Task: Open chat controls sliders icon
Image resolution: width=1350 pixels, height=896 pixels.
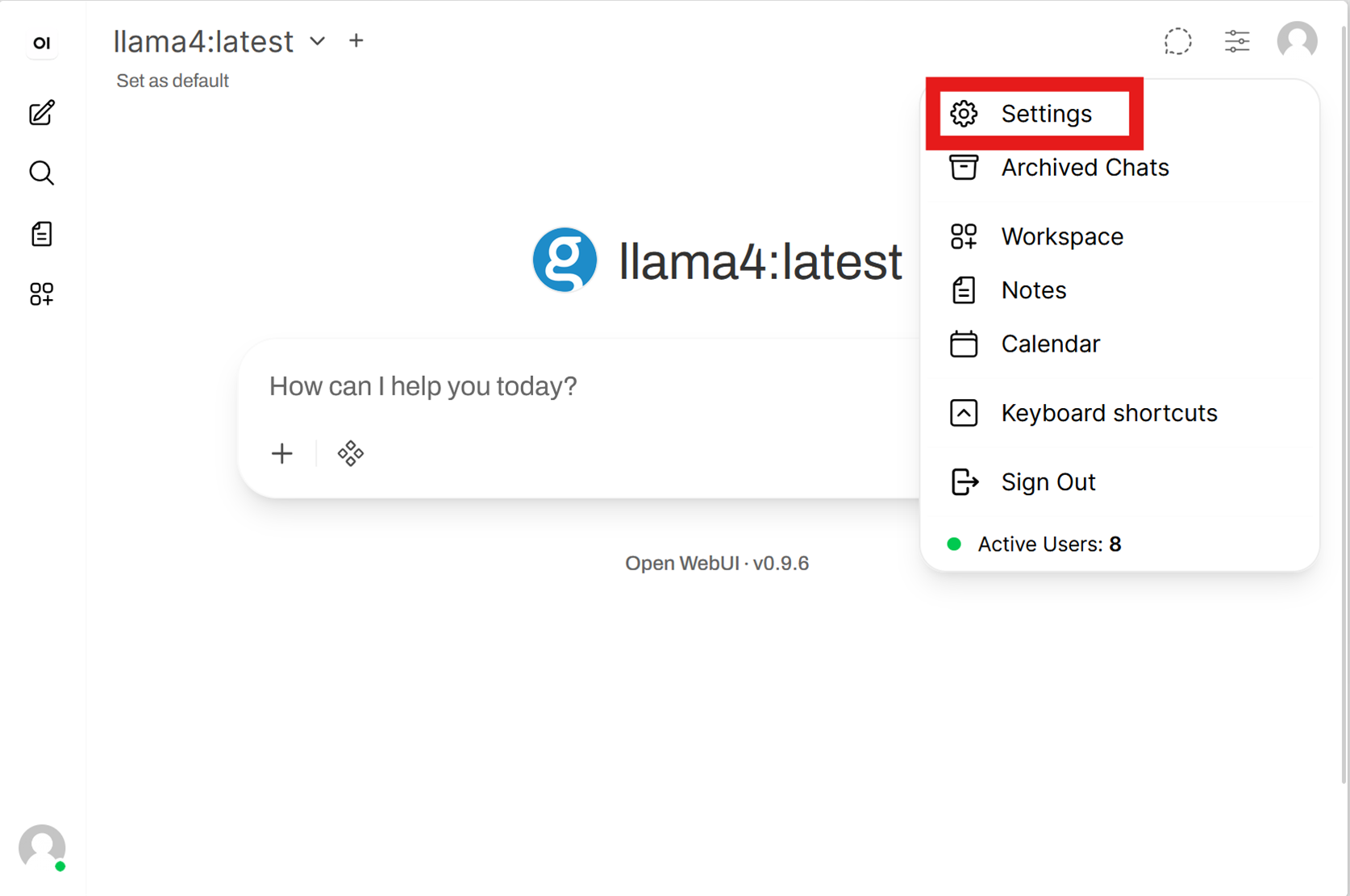Action: pyautogui.click(x=1237, y=41)
